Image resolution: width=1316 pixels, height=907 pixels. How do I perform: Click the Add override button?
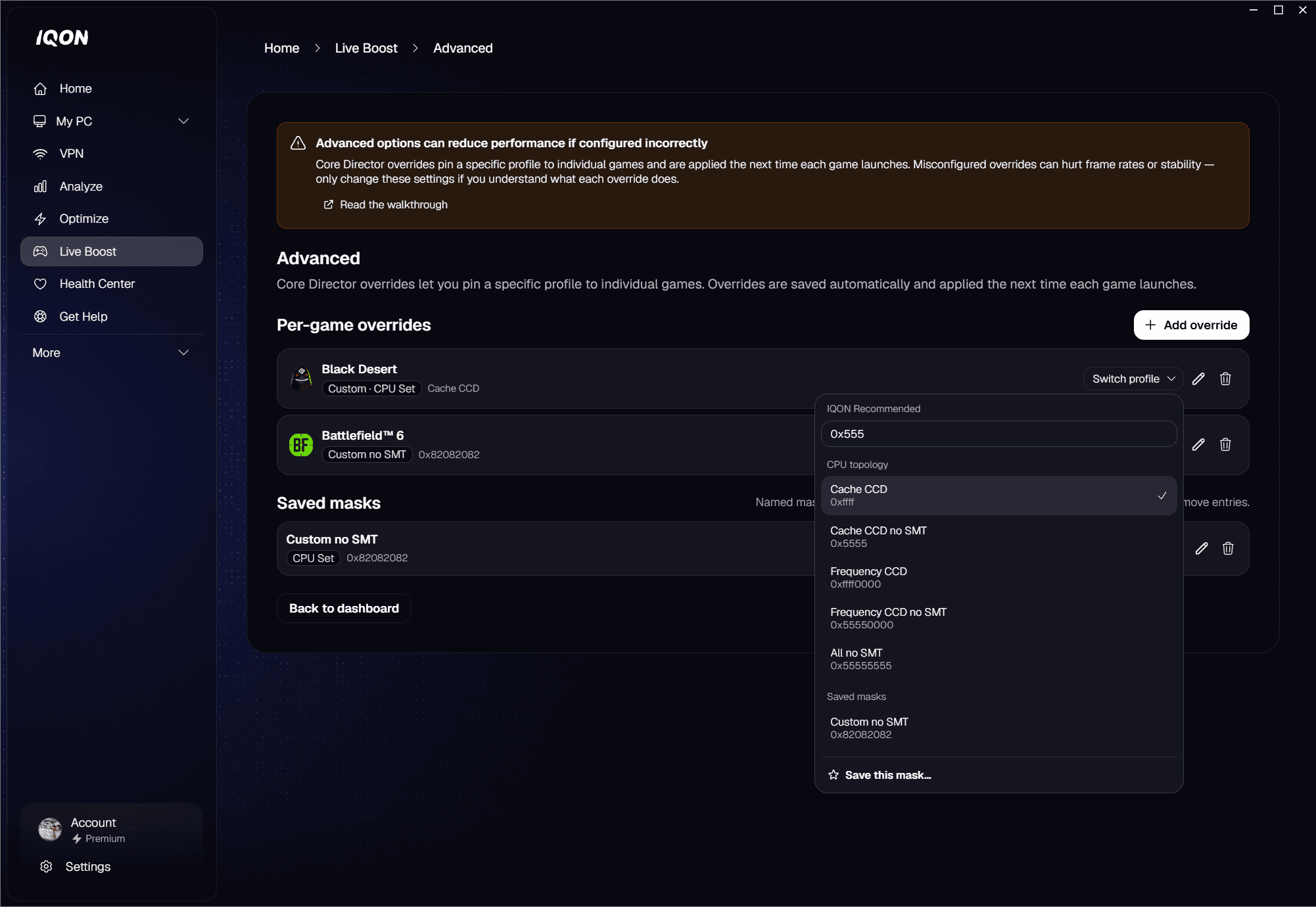pyautogui.click(x=1191, y=325)
